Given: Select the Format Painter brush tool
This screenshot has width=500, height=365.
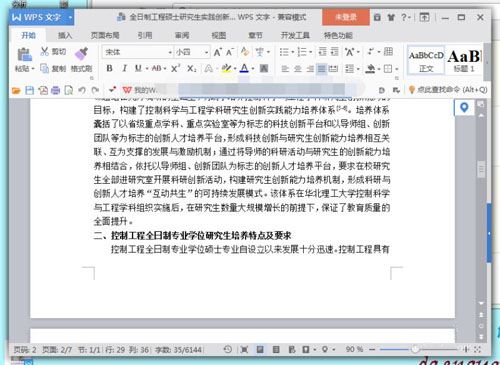Looking at the screenshot, I should pos(81,54).
